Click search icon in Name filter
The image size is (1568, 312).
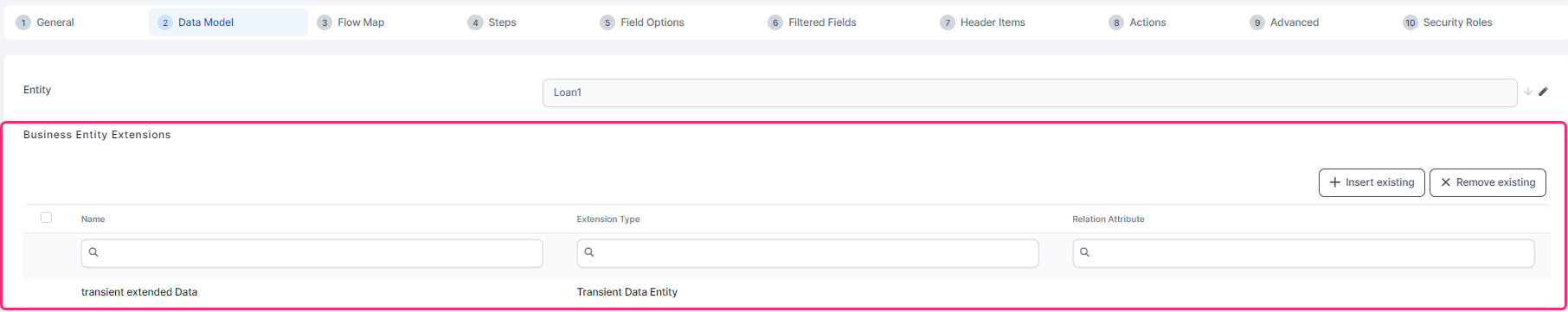coord(93,252)
